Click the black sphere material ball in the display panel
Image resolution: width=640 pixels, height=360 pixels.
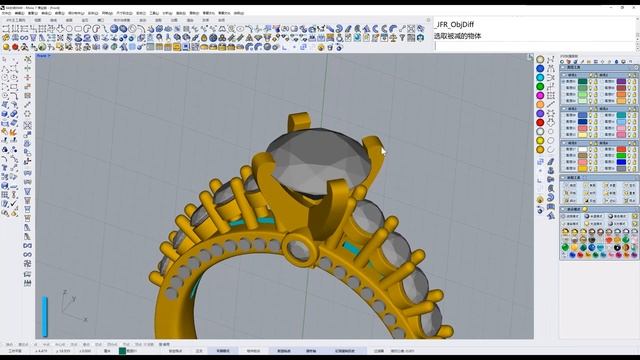pyautogui.click(x=618, y=248)
